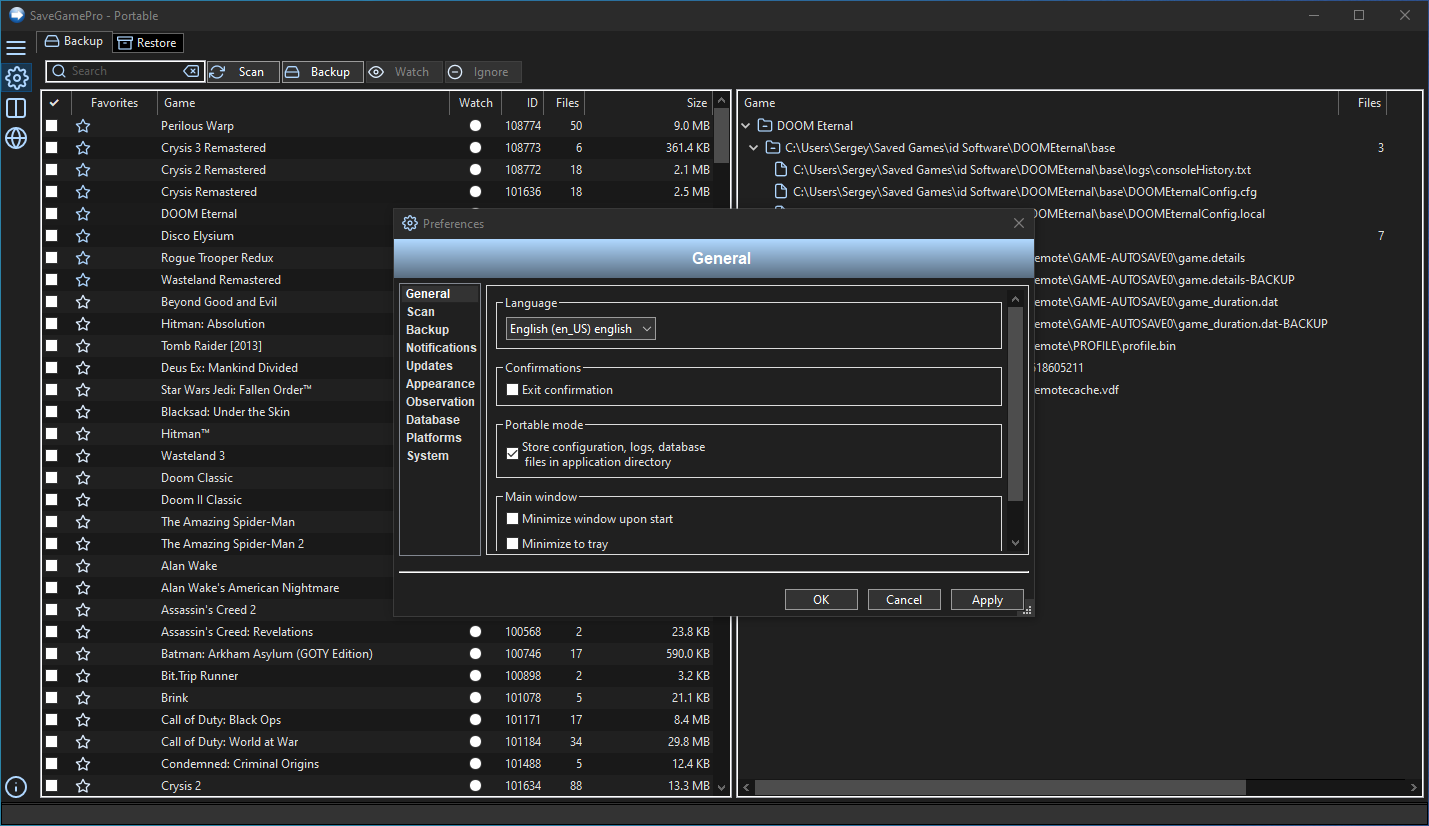
Task: Click game list scrollbar down arrow
Action: (x=722, y=787)
